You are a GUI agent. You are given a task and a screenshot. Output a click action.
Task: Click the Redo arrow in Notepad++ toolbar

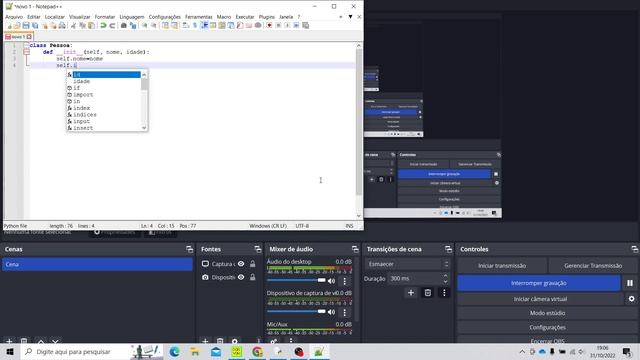(x=112, y=25)
